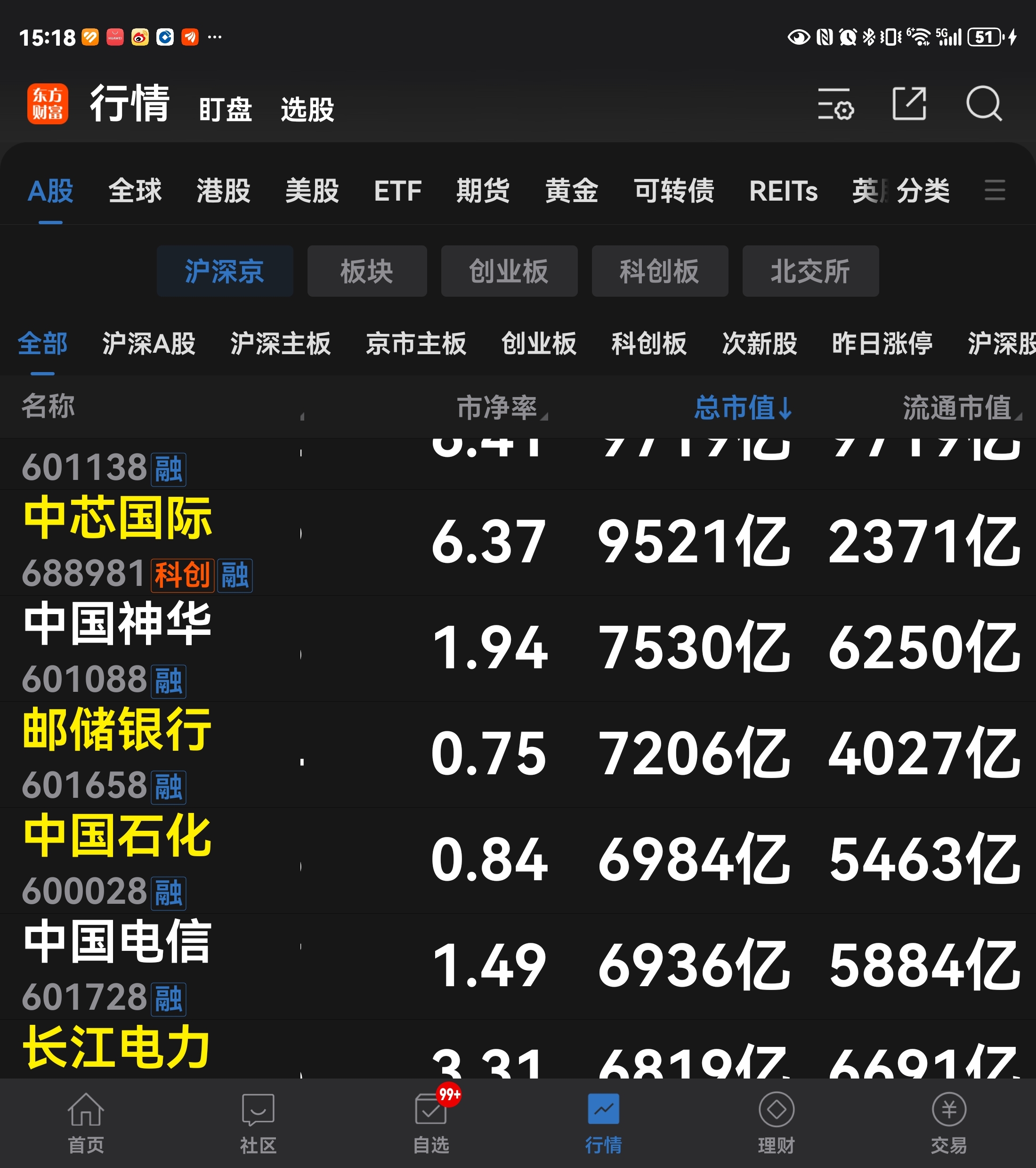
Task: Switch to the REITs tab
Action: pos(783,191)
